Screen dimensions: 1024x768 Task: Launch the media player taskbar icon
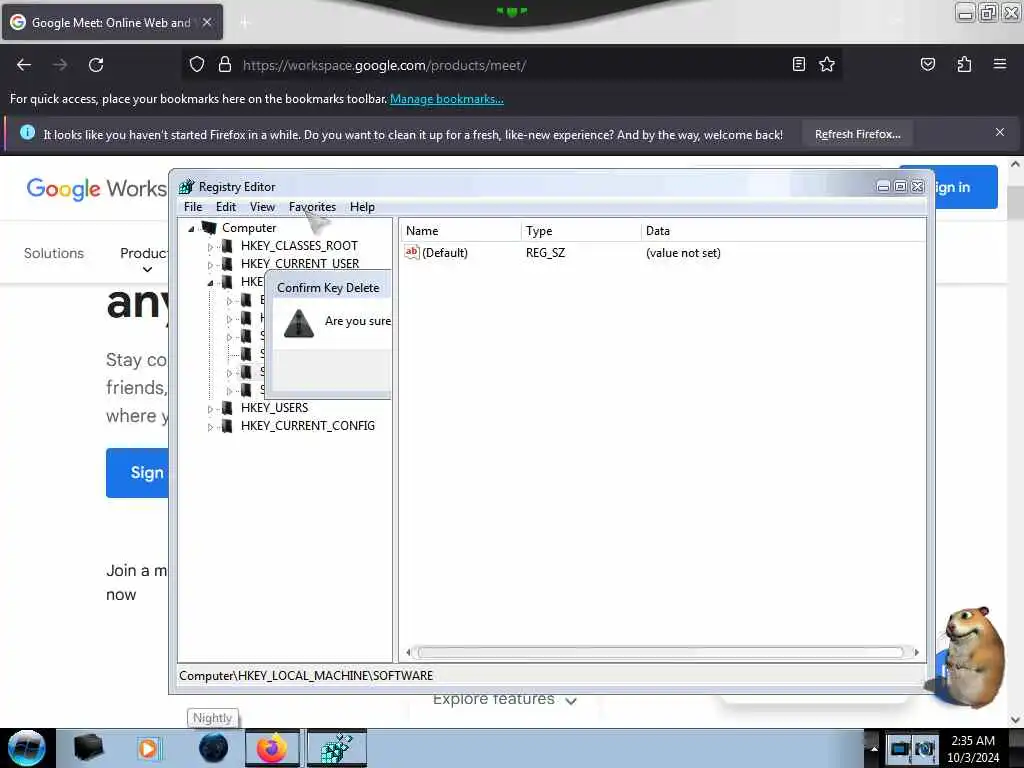[x=148, y=748]
